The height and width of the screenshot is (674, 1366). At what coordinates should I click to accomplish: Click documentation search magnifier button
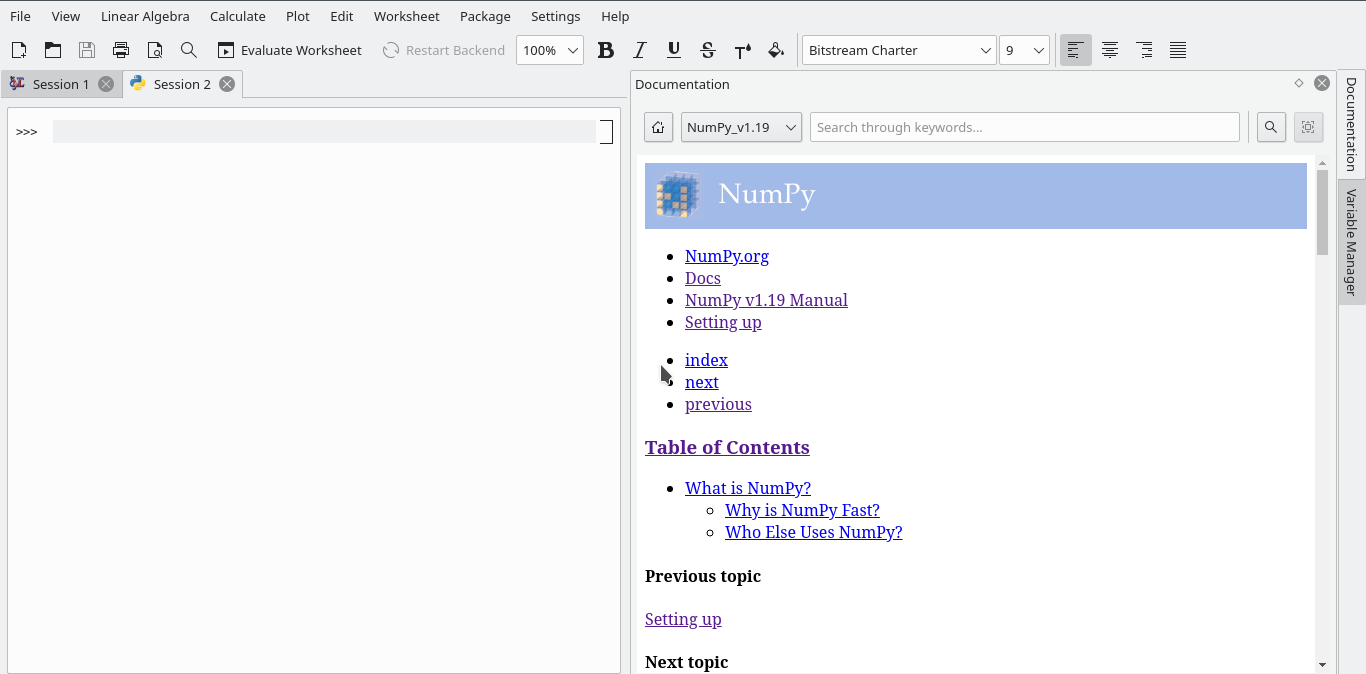[x=1271, y=127]
